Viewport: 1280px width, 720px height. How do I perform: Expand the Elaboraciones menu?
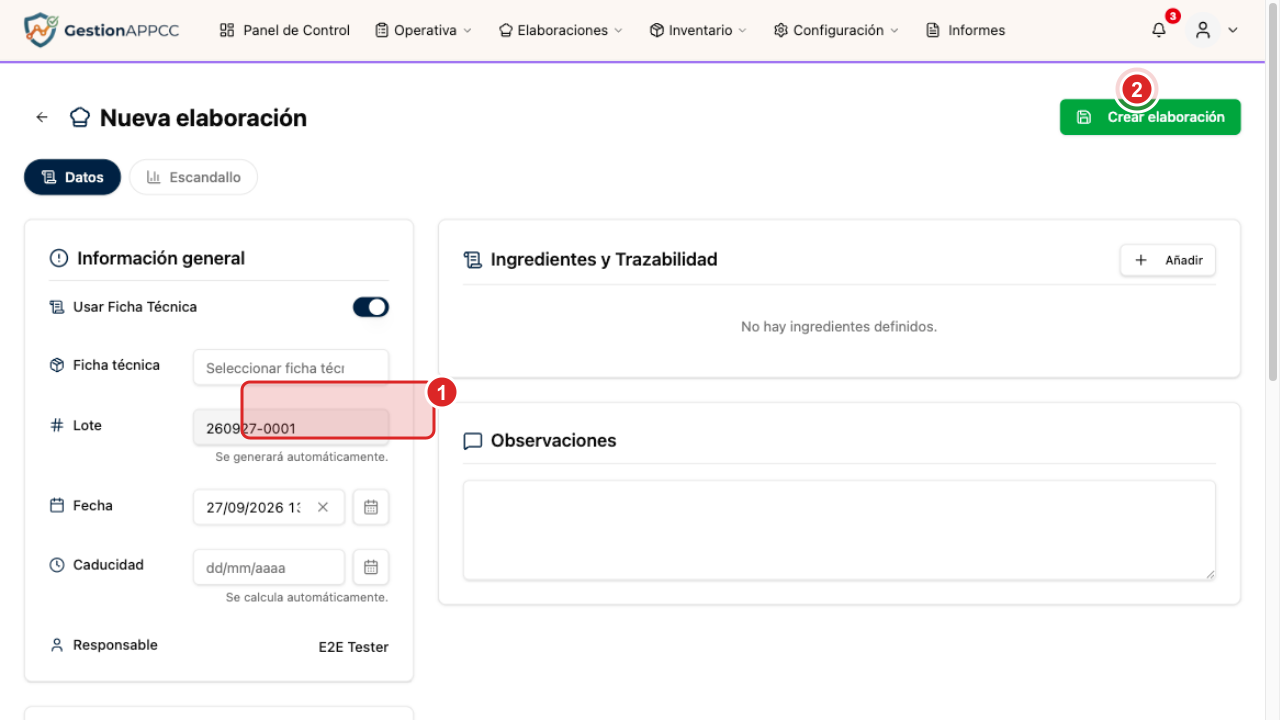560,30
